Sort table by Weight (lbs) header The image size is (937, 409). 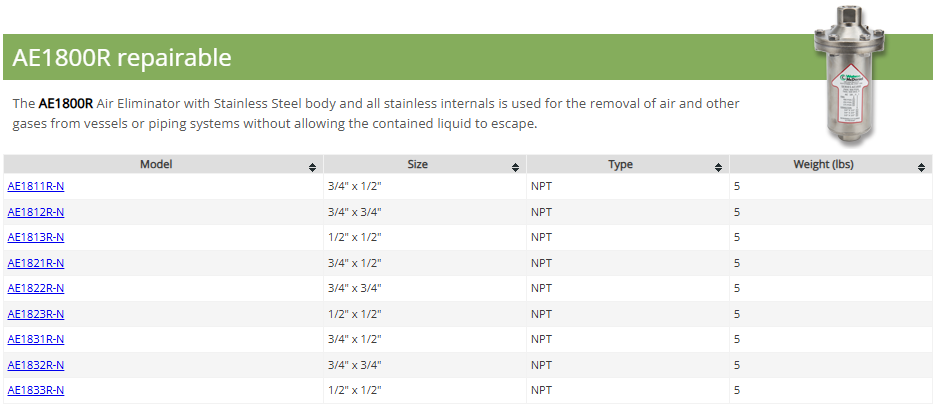(824, 165)
